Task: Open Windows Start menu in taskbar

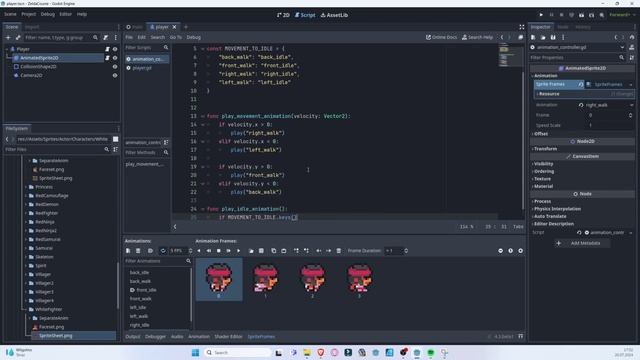Action: coord(196,352)
